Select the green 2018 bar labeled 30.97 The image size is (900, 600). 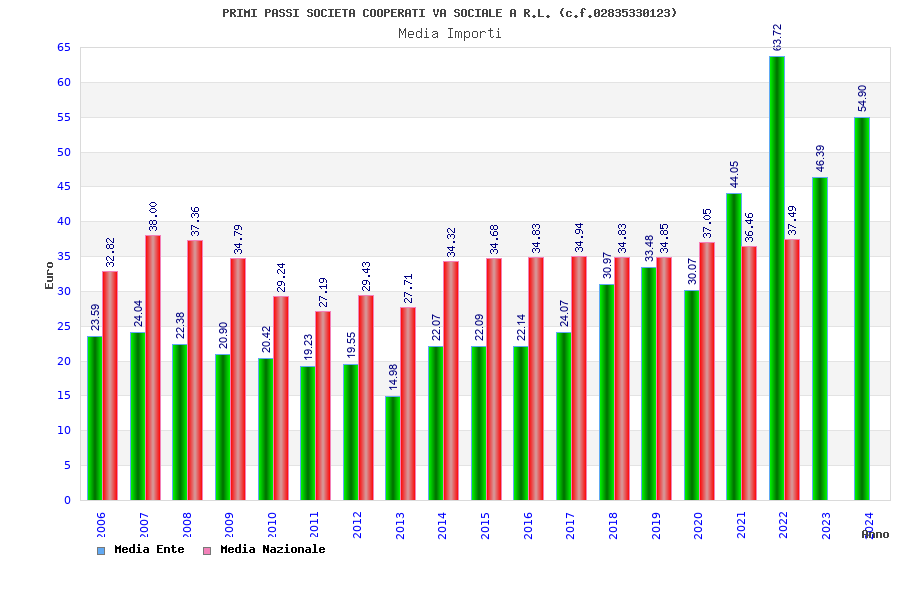point(607,392)
